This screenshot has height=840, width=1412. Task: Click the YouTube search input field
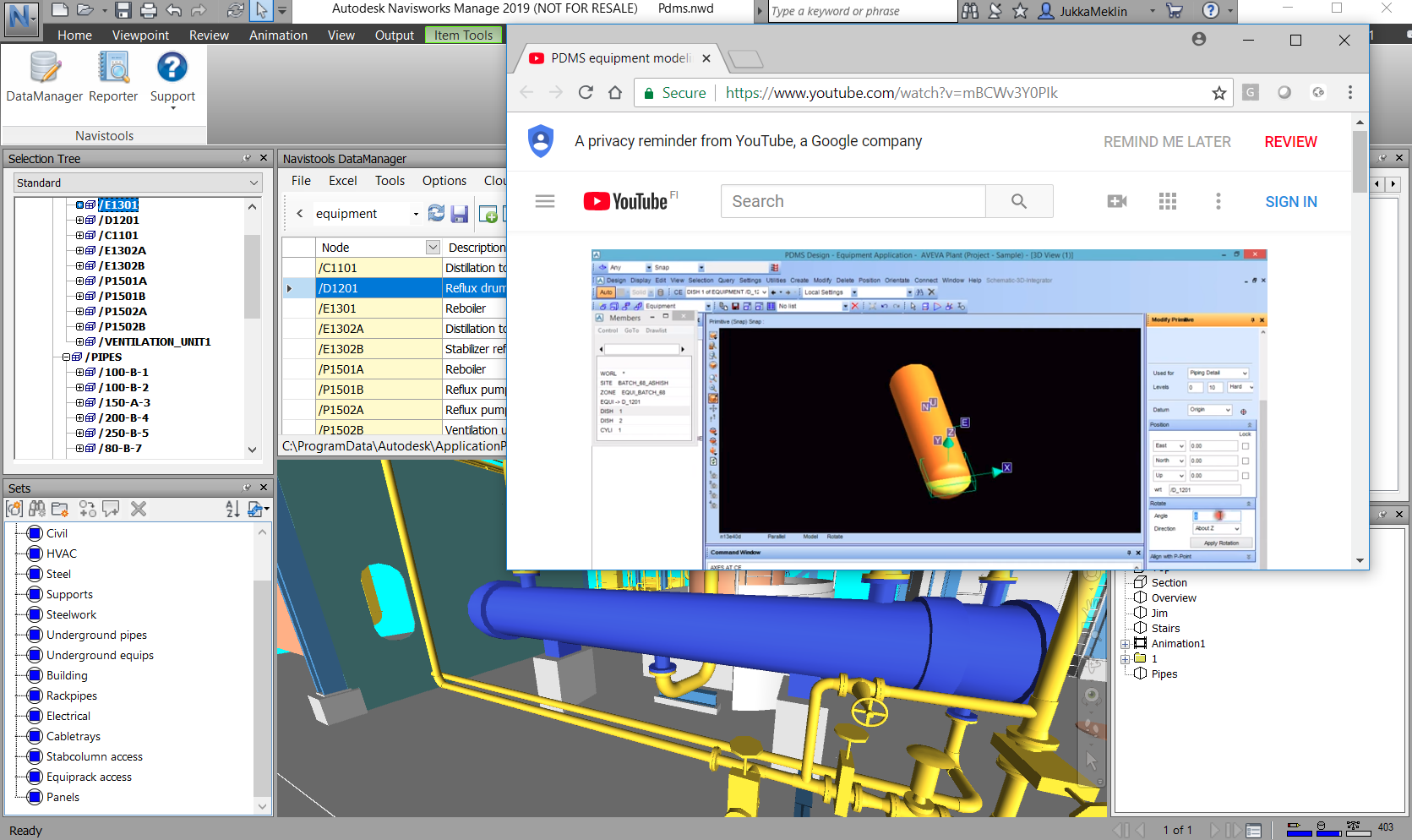[x=853, y=201]
